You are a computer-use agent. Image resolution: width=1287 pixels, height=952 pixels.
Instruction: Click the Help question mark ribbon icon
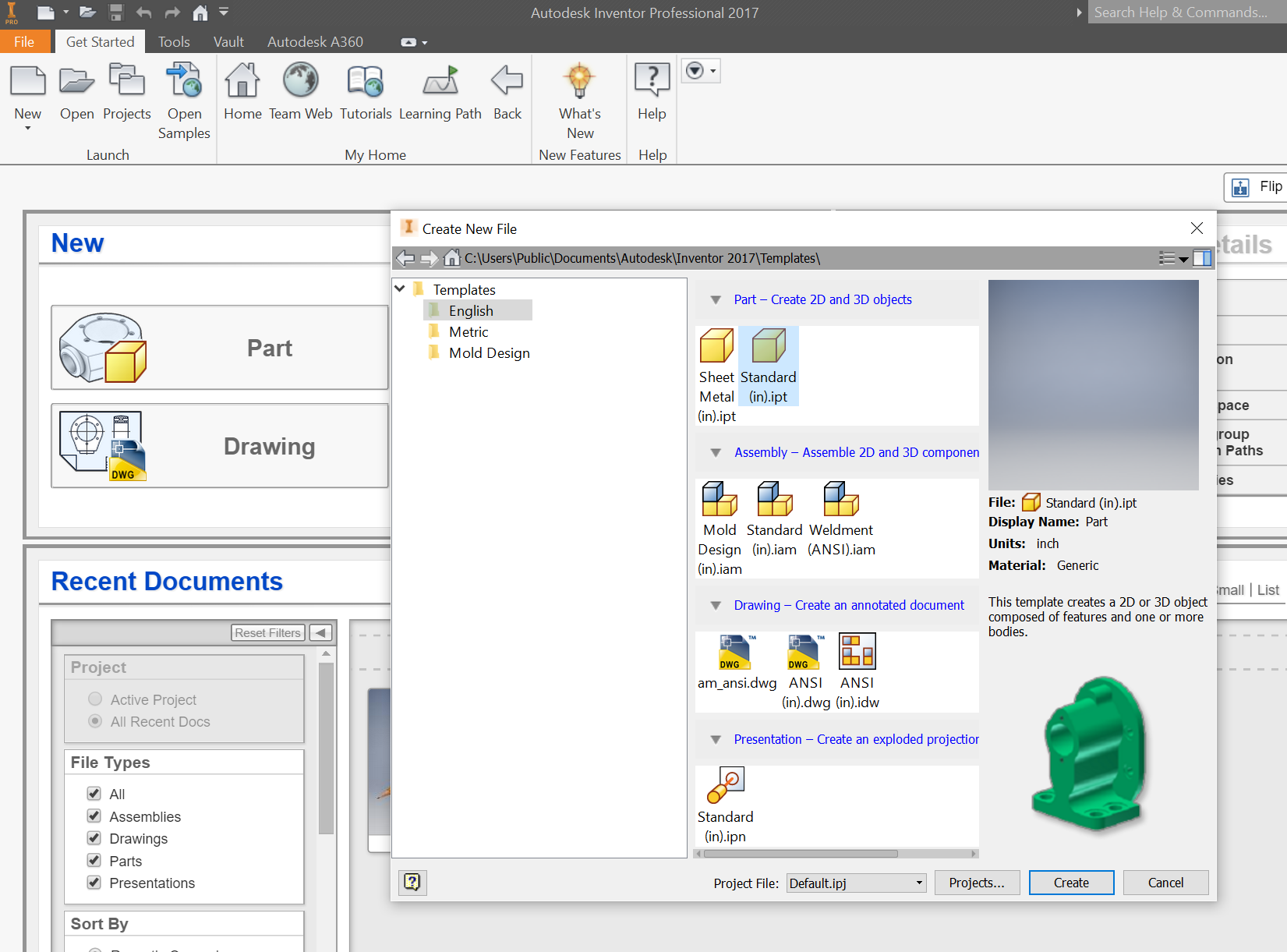652,80
